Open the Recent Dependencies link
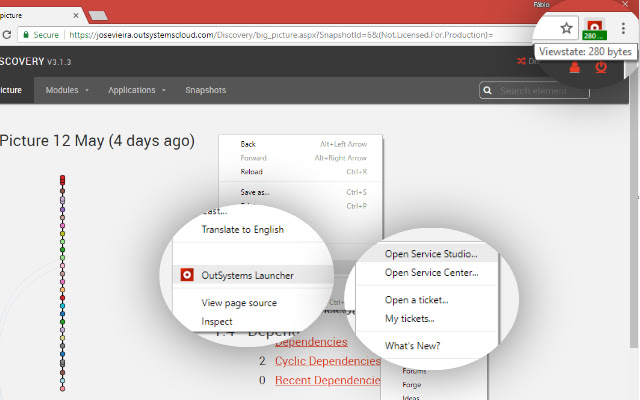The image size is (640, 400). (327, 380)
